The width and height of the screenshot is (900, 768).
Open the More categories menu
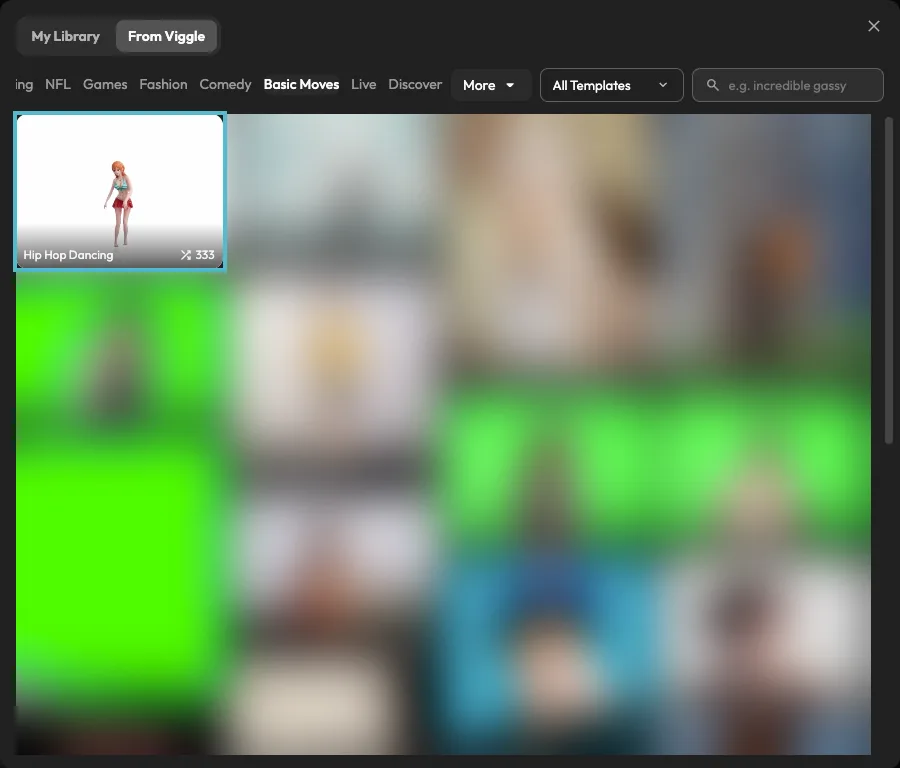click(490, 85)
